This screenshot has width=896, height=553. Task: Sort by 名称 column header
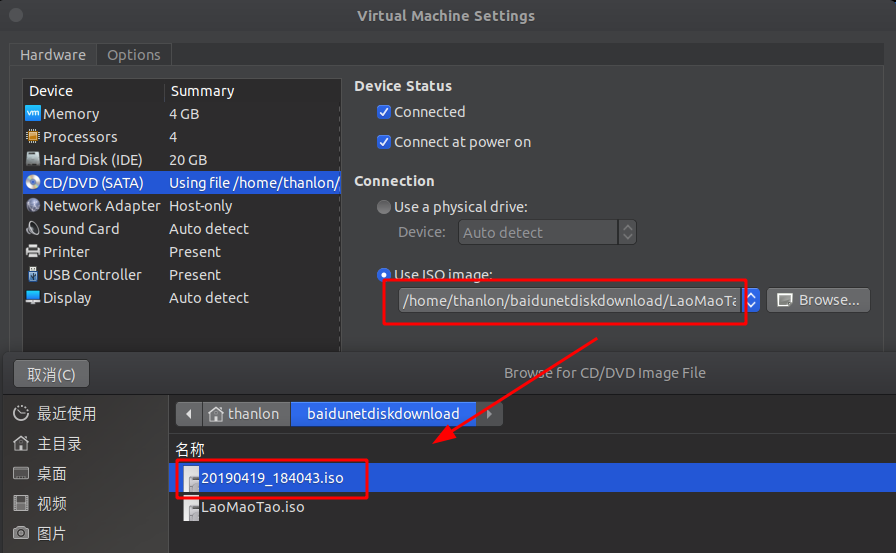coord(190,450)
